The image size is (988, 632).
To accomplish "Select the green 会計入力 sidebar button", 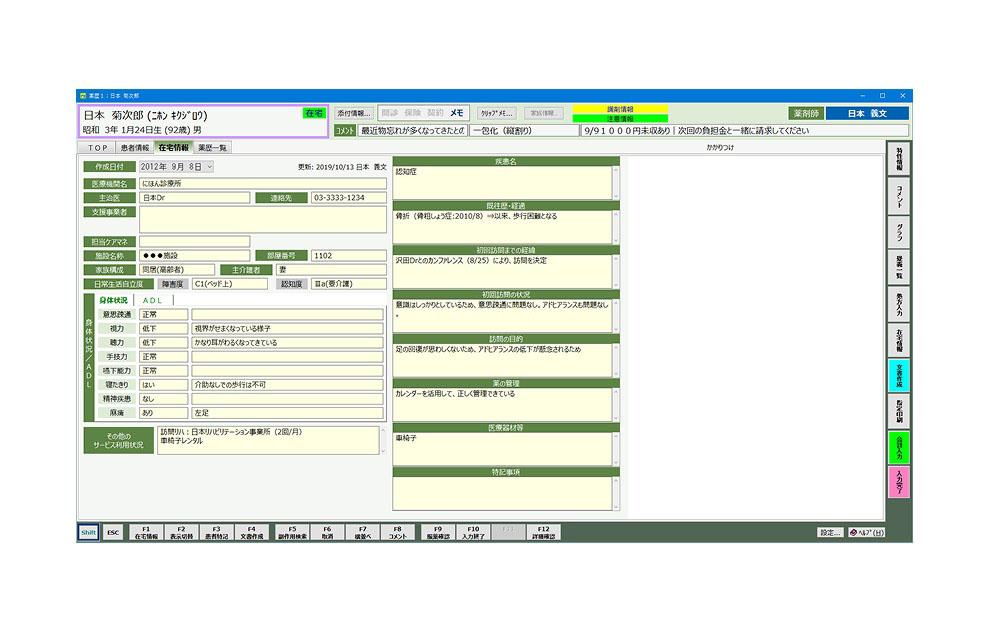I will 899,446.
